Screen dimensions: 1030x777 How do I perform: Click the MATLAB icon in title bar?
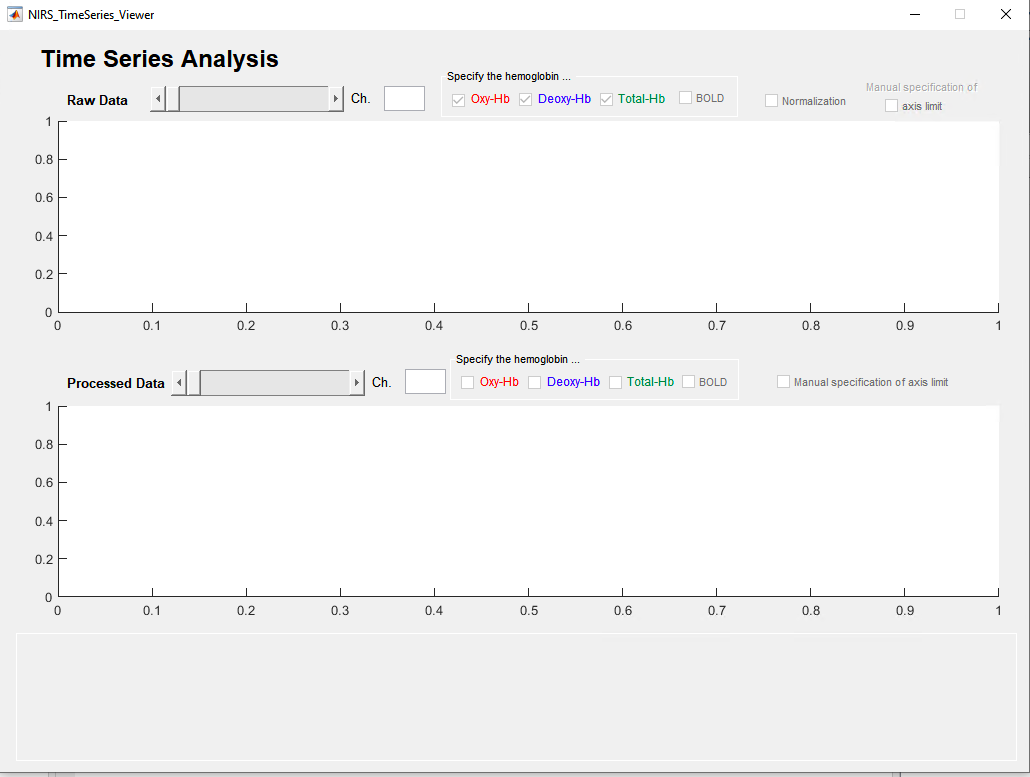coord(15,14)
